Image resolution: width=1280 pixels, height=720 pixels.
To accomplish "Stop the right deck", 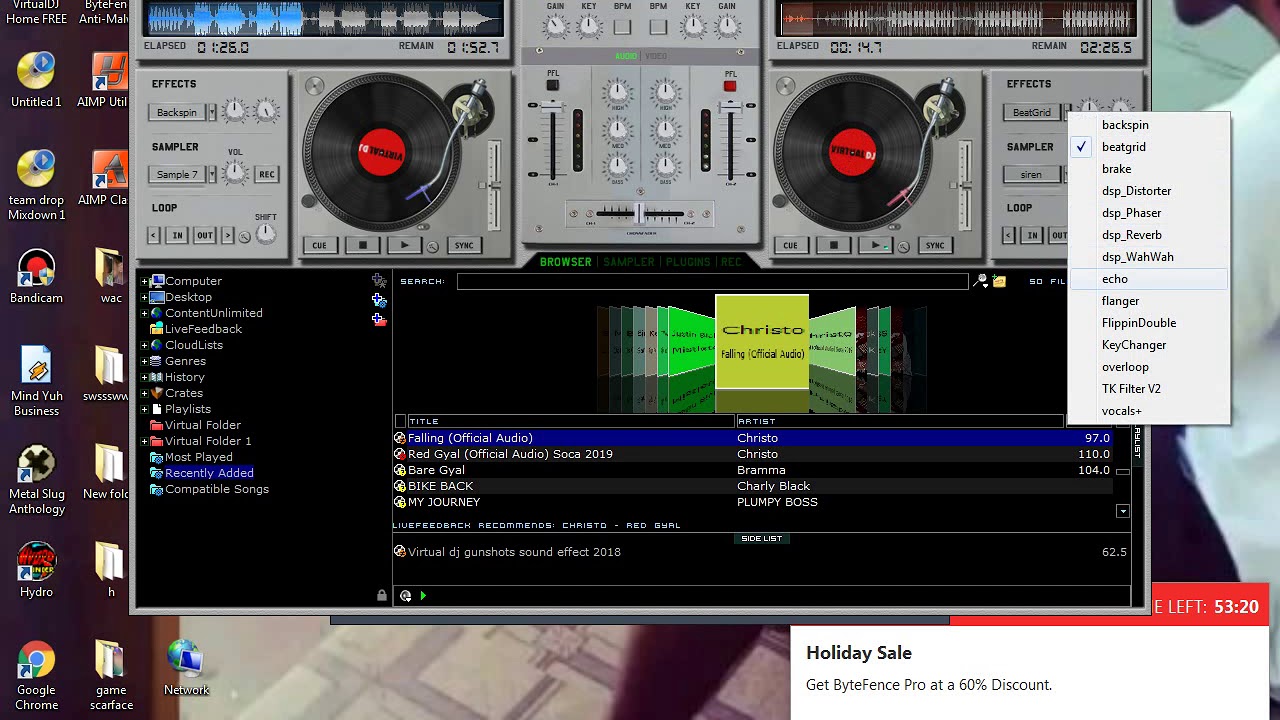I will 834,245.
